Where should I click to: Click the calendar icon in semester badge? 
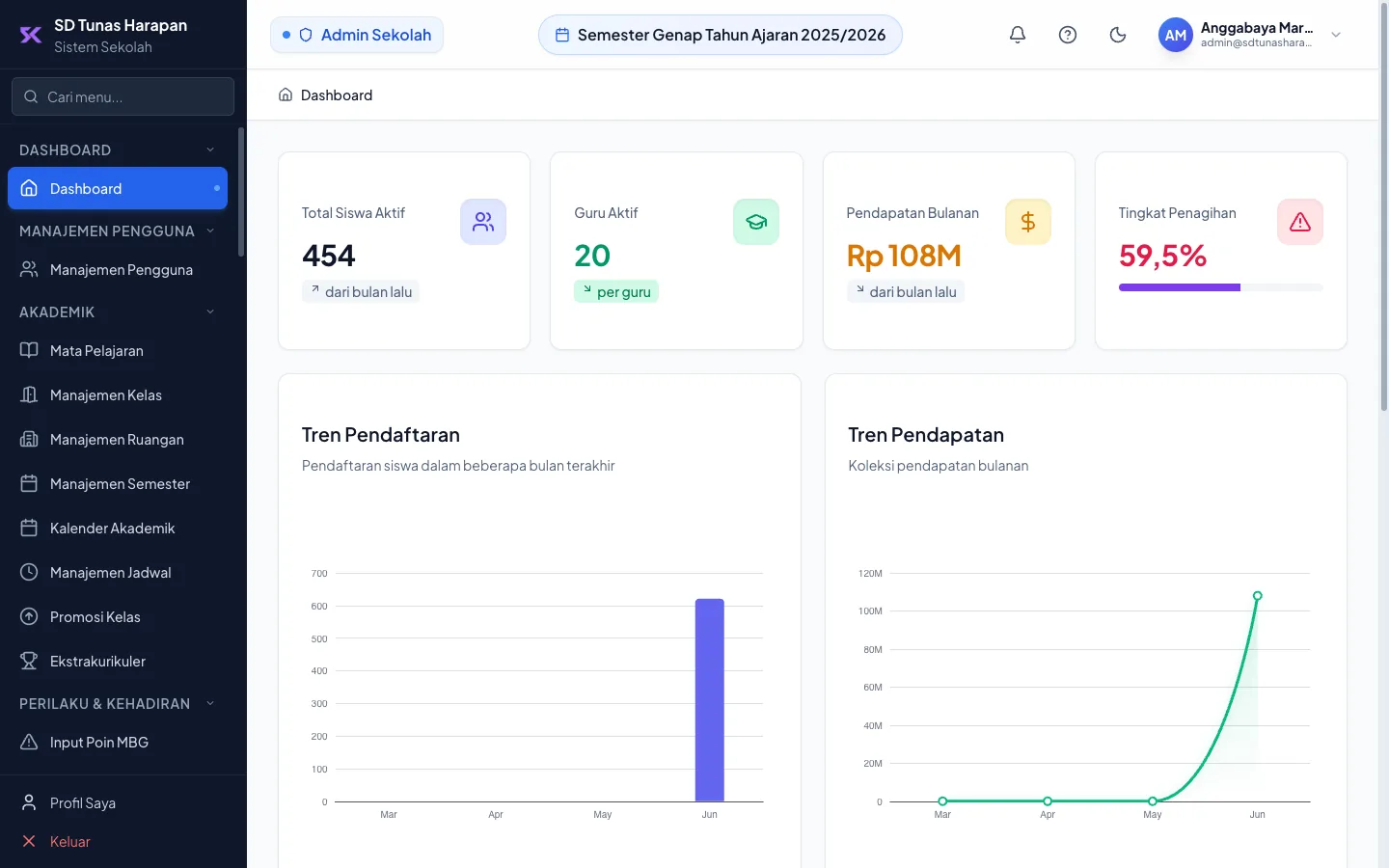coord(562,35)
